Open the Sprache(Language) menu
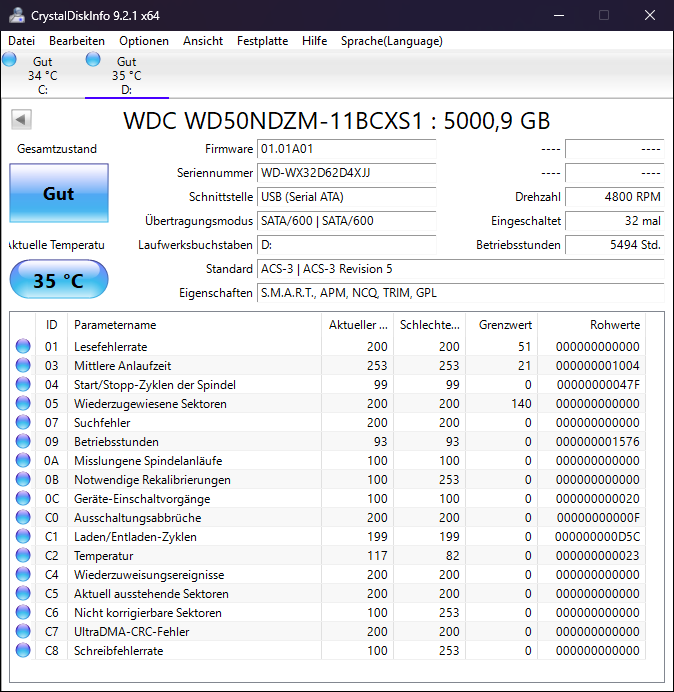This screenshot has height=692, width=674. (x=392, y=41)
